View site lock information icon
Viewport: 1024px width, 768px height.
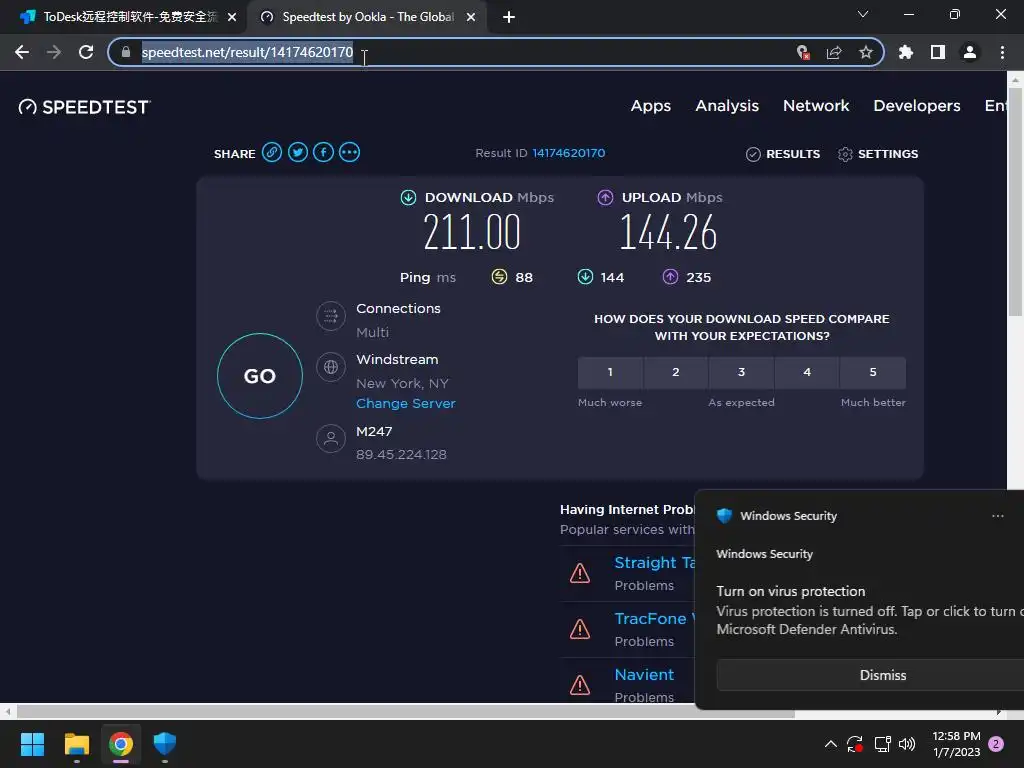click(126, 52)
